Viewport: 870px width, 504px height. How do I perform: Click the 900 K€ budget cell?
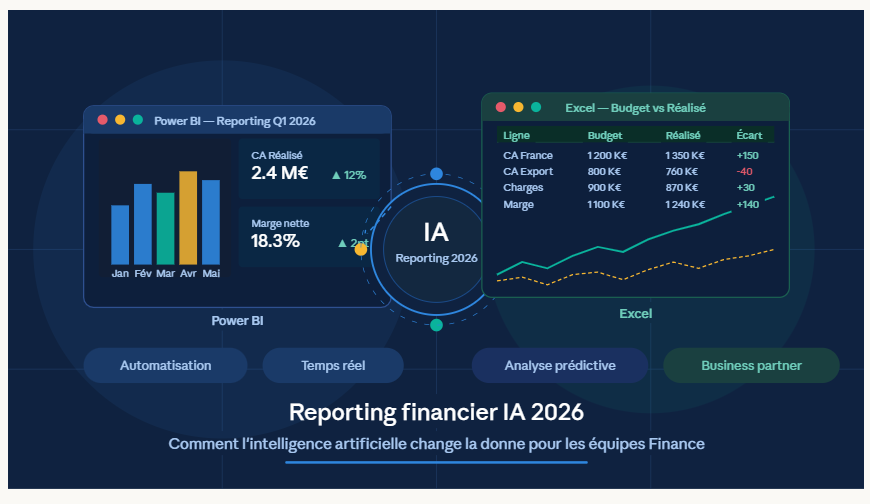coord(604,188)
